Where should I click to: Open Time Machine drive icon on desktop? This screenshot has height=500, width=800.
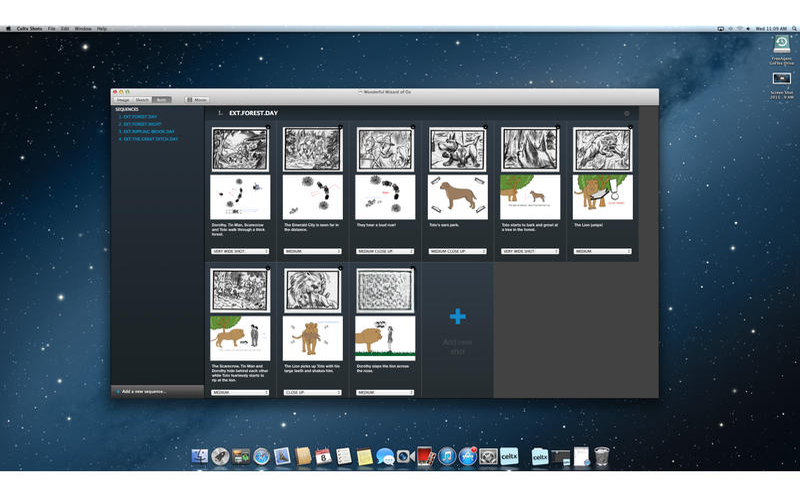[x=782, y=46]
